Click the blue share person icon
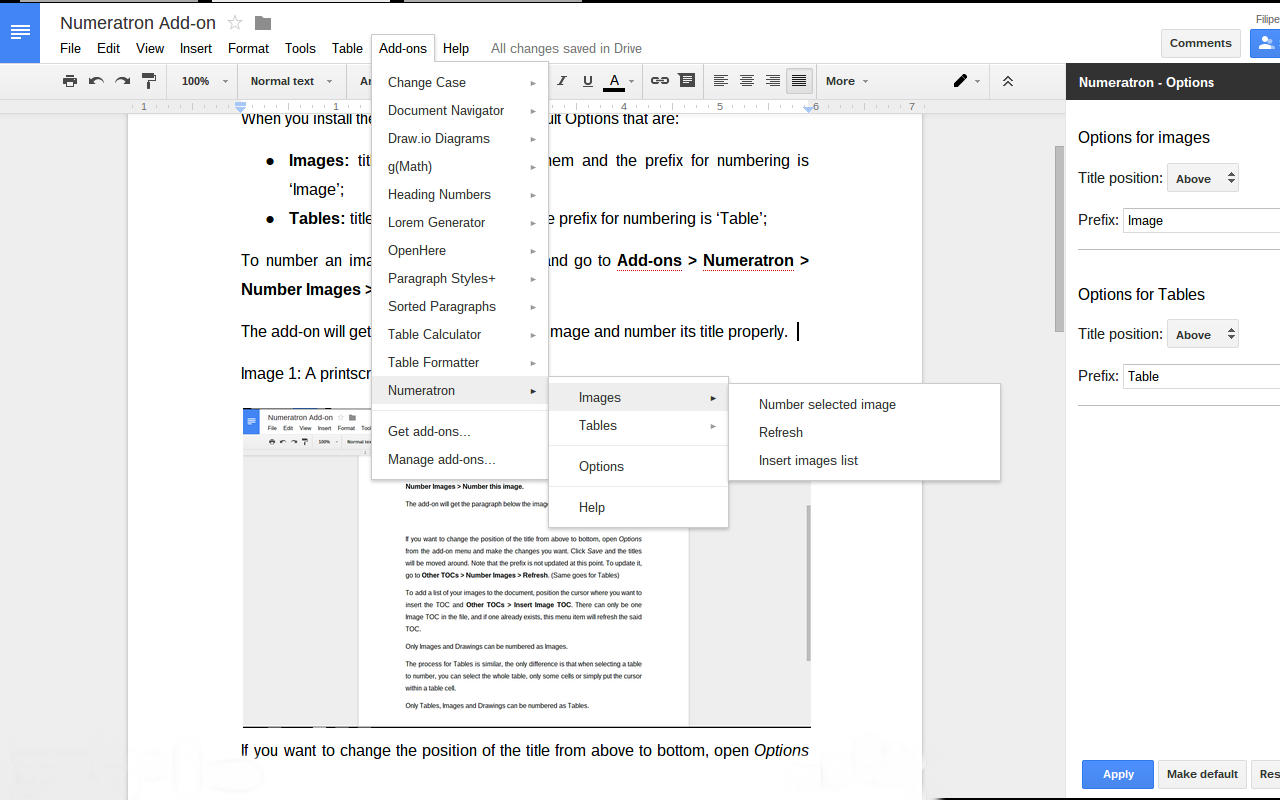Viewport: 1280px width, 800px height. 1265,43
